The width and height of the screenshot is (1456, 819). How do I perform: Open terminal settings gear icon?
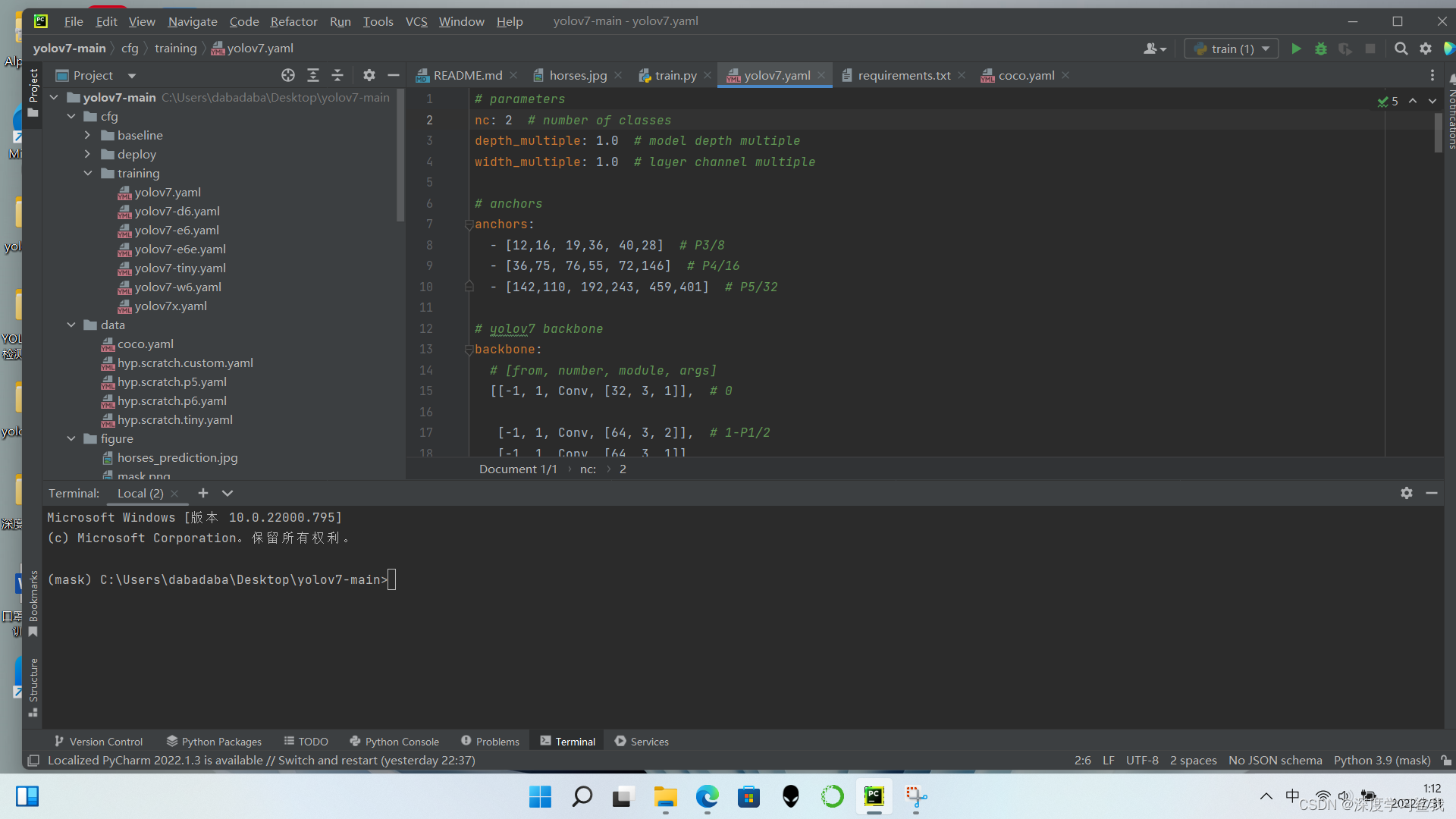click(1406, 493)
